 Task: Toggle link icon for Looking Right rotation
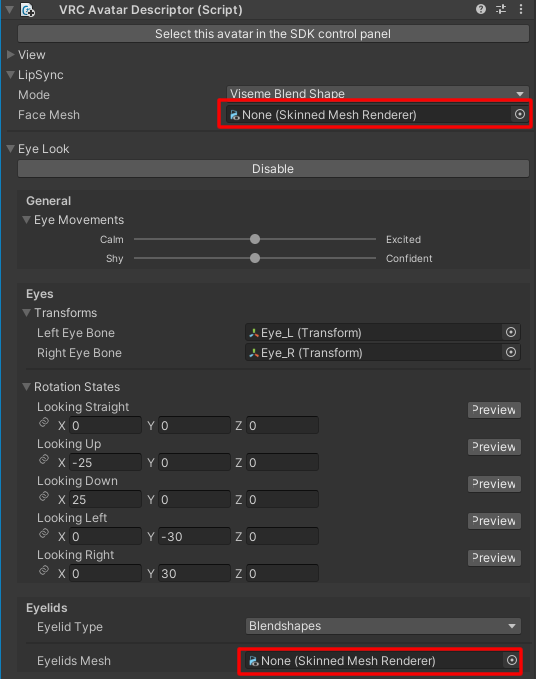tap(44, 571)
